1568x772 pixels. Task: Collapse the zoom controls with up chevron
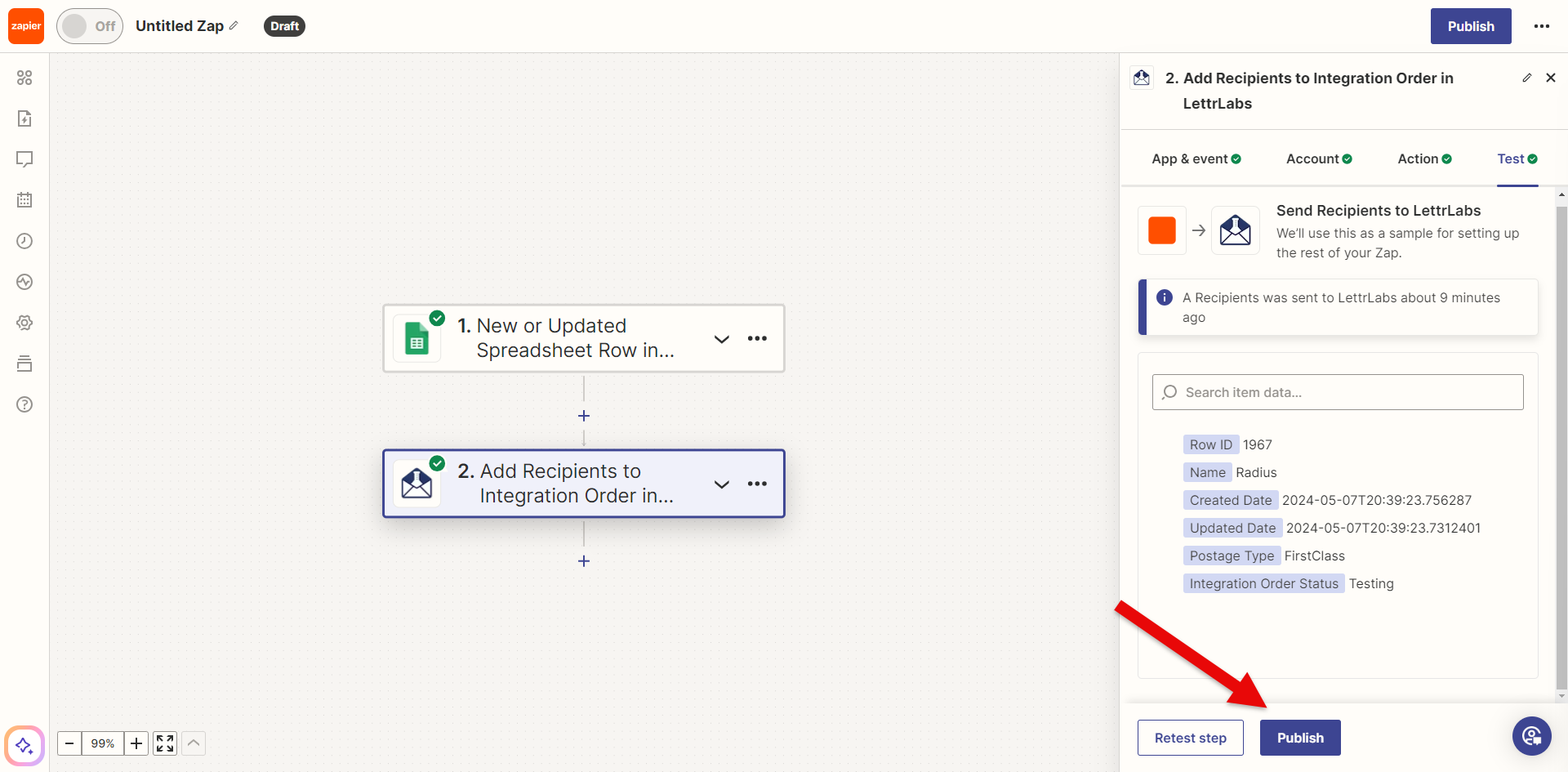[194, 743]
